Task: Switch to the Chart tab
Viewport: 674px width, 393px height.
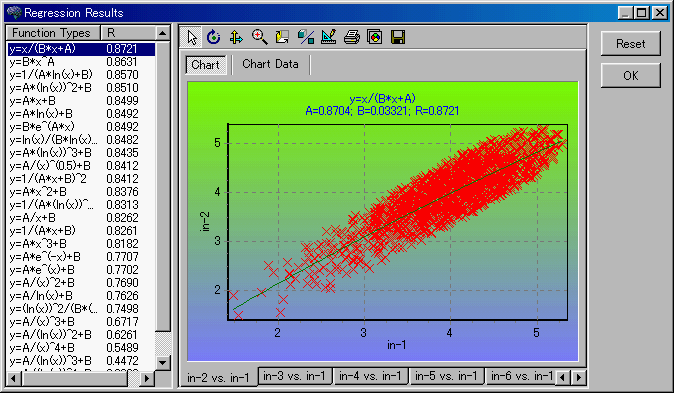Action: tap(206, 65)
